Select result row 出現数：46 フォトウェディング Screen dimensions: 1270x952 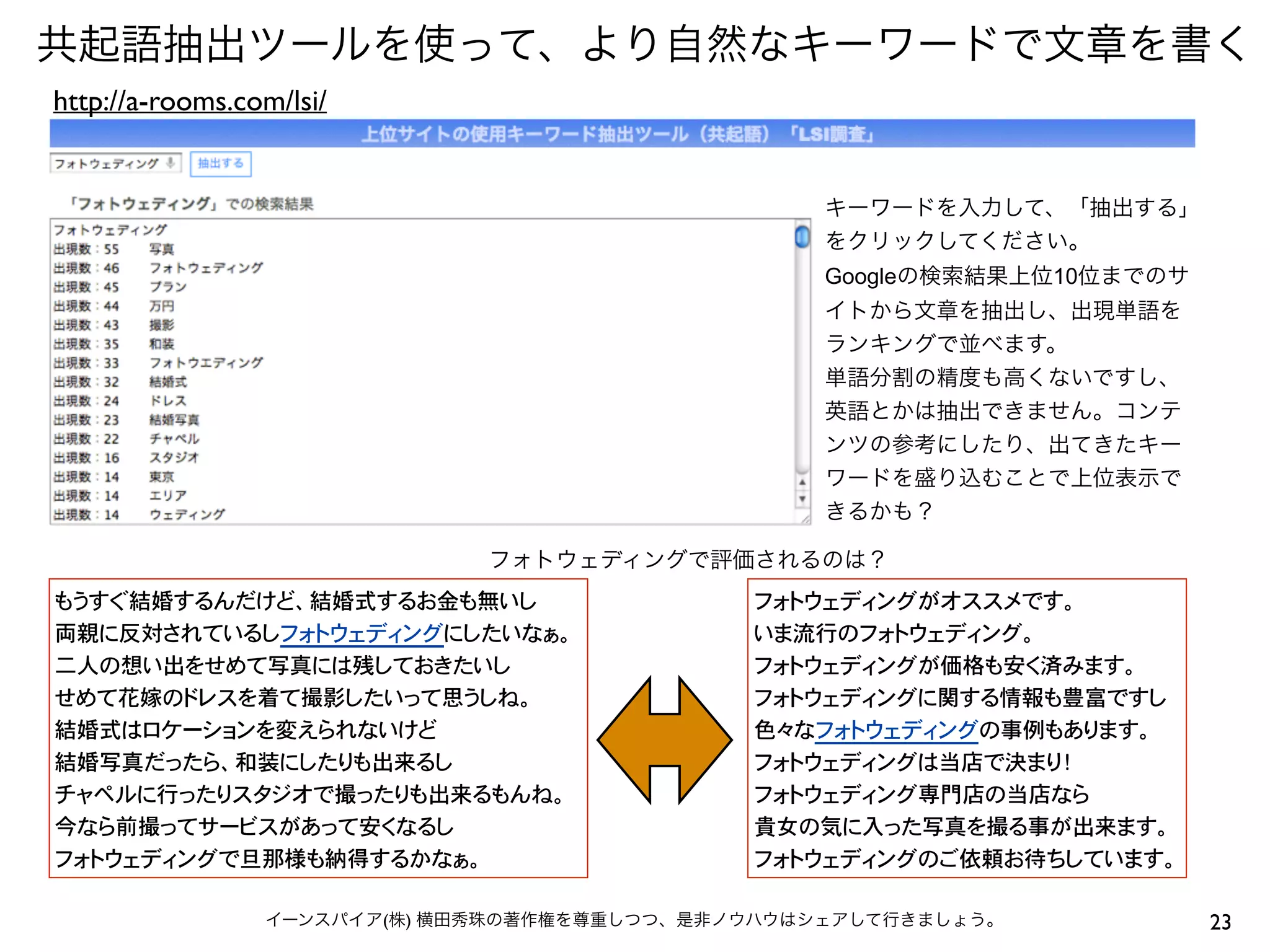[158, 268]
